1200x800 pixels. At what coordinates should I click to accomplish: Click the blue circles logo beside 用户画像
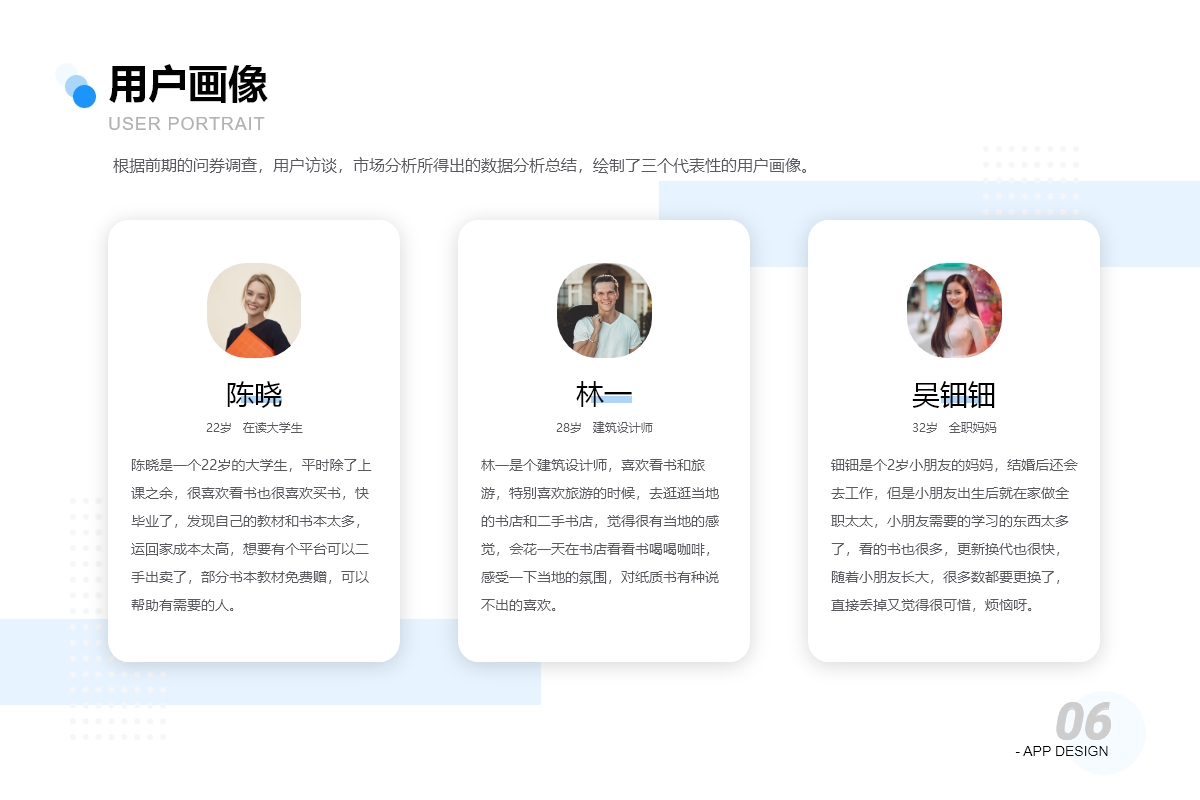tap(76, 85)
